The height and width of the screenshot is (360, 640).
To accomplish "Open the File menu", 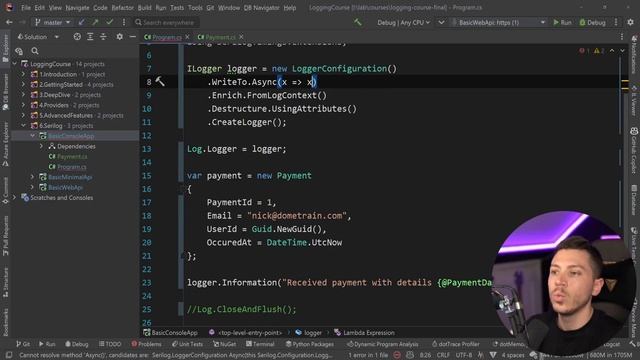I will click(x=26, y=8).
